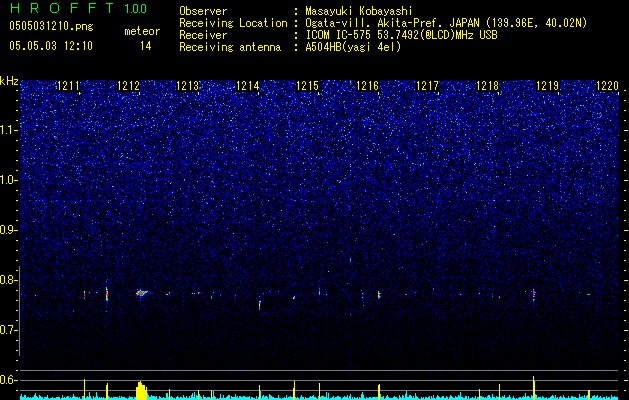
Task: Click the 1219 time marker
Action: tap(548, 86)
